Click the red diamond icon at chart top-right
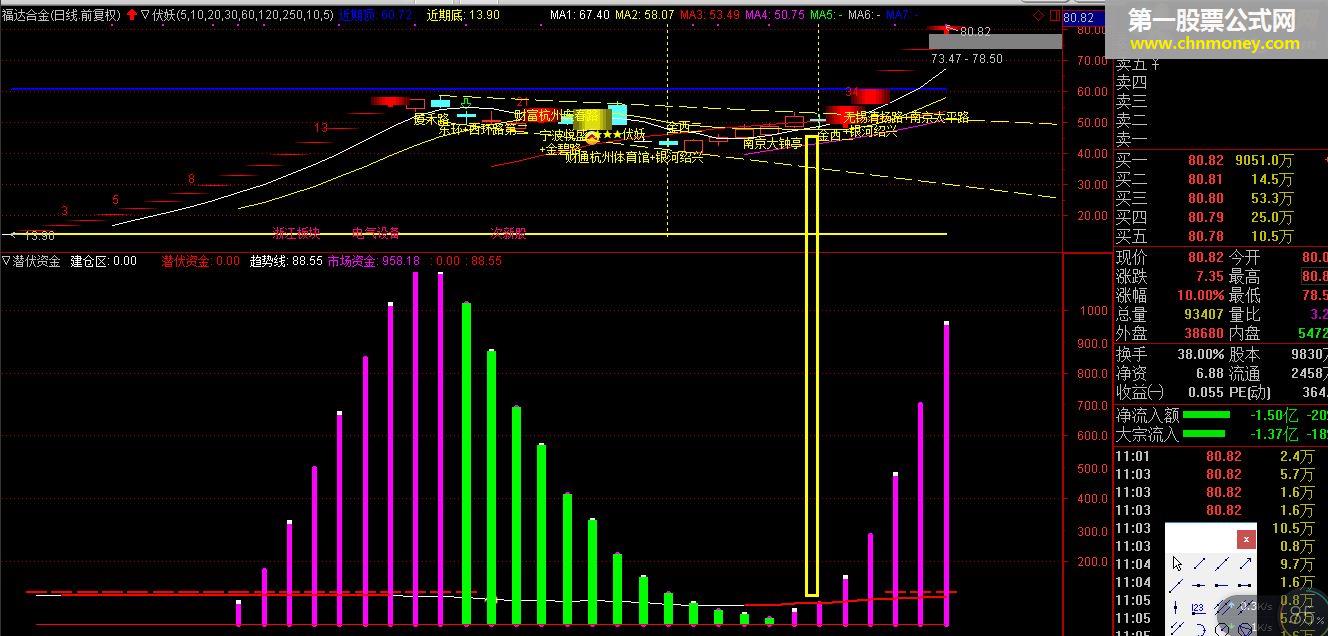Viewport: 1328px width, 636px height. (1038, 15)
